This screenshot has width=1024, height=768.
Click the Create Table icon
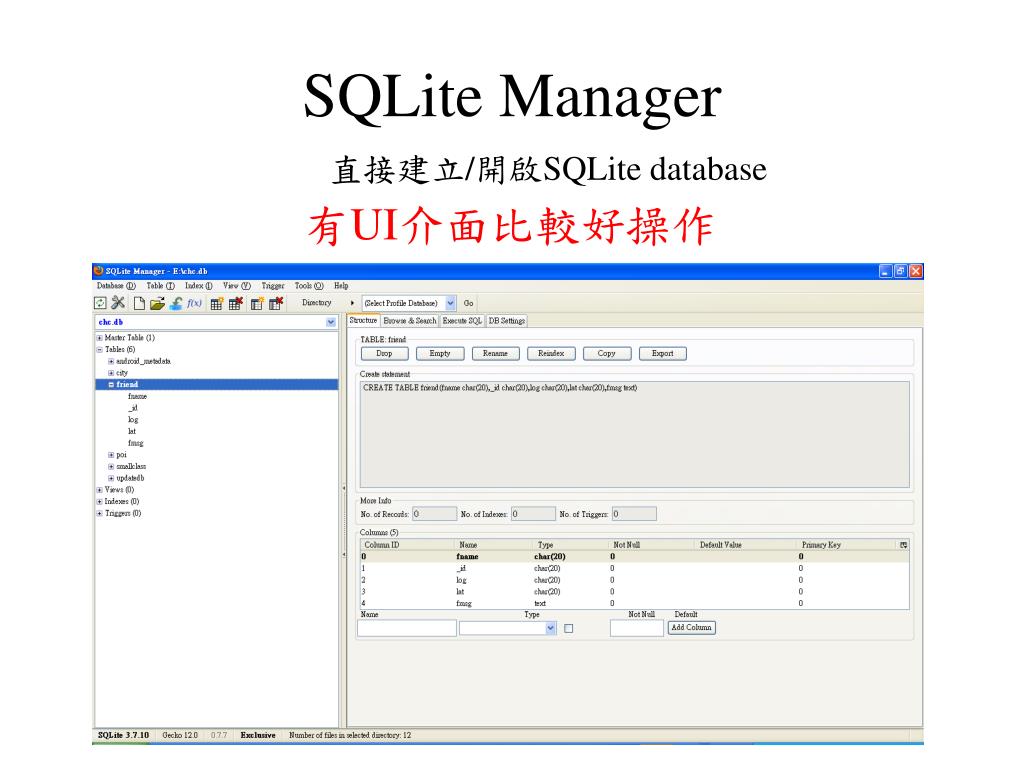[x=217, y=304]
